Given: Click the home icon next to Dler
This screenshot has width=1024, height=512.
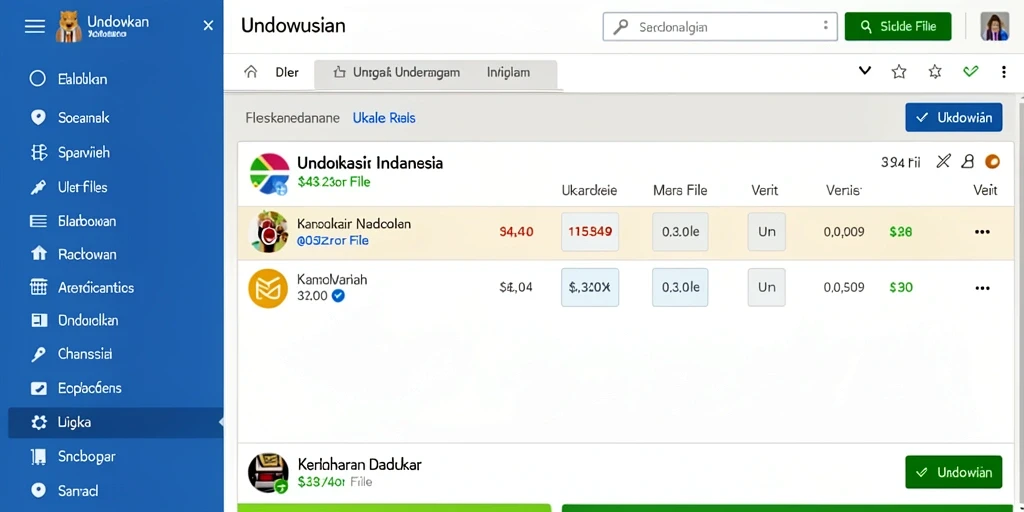Looking at the screenshot, I should (251, 72).
